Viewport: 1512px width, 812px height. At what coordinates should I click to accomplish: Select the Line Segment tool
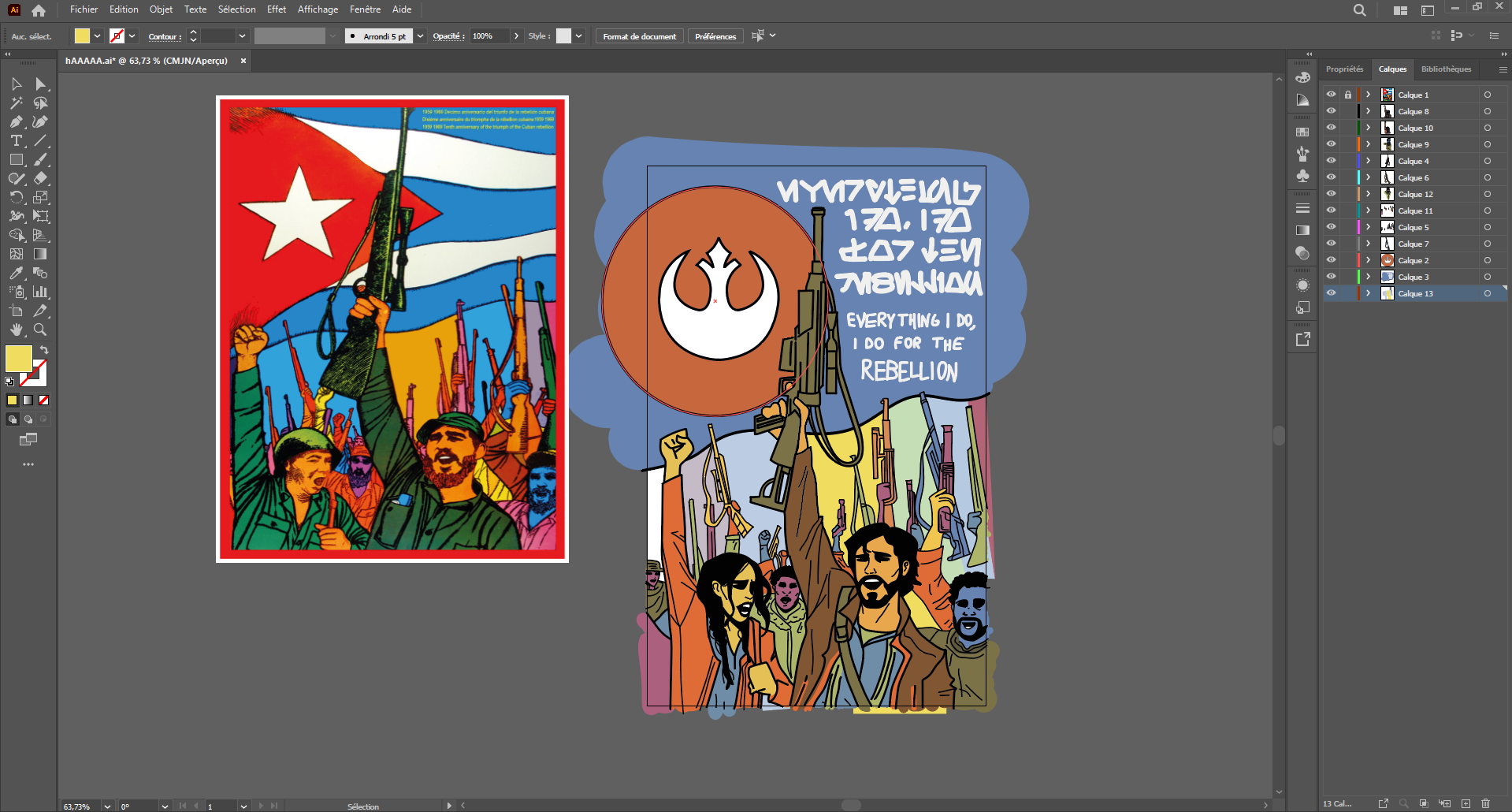pos(40,140)
